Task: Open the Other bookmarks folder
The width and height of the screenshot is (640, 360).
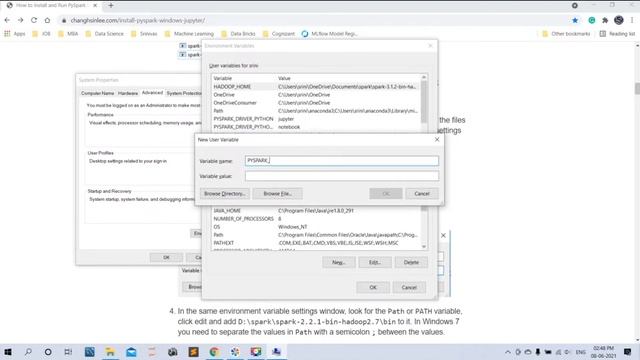Action: [x=566, y=34]
